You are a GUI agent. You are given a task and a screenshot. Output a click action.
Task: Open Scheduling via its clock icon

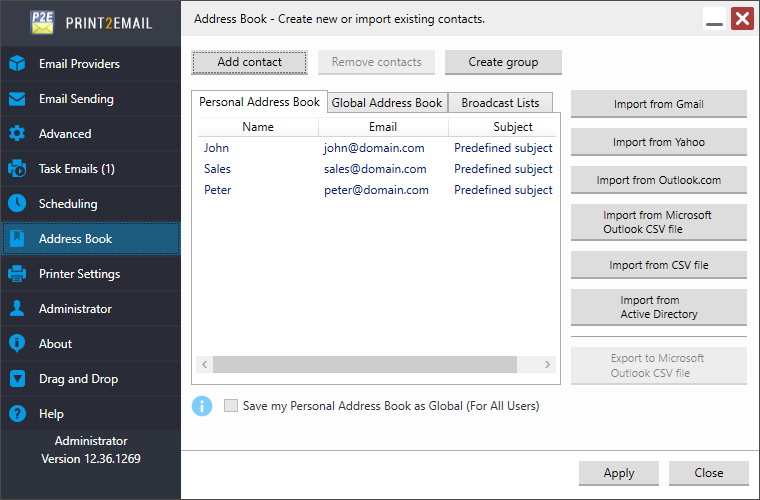(x=17, y=204)
